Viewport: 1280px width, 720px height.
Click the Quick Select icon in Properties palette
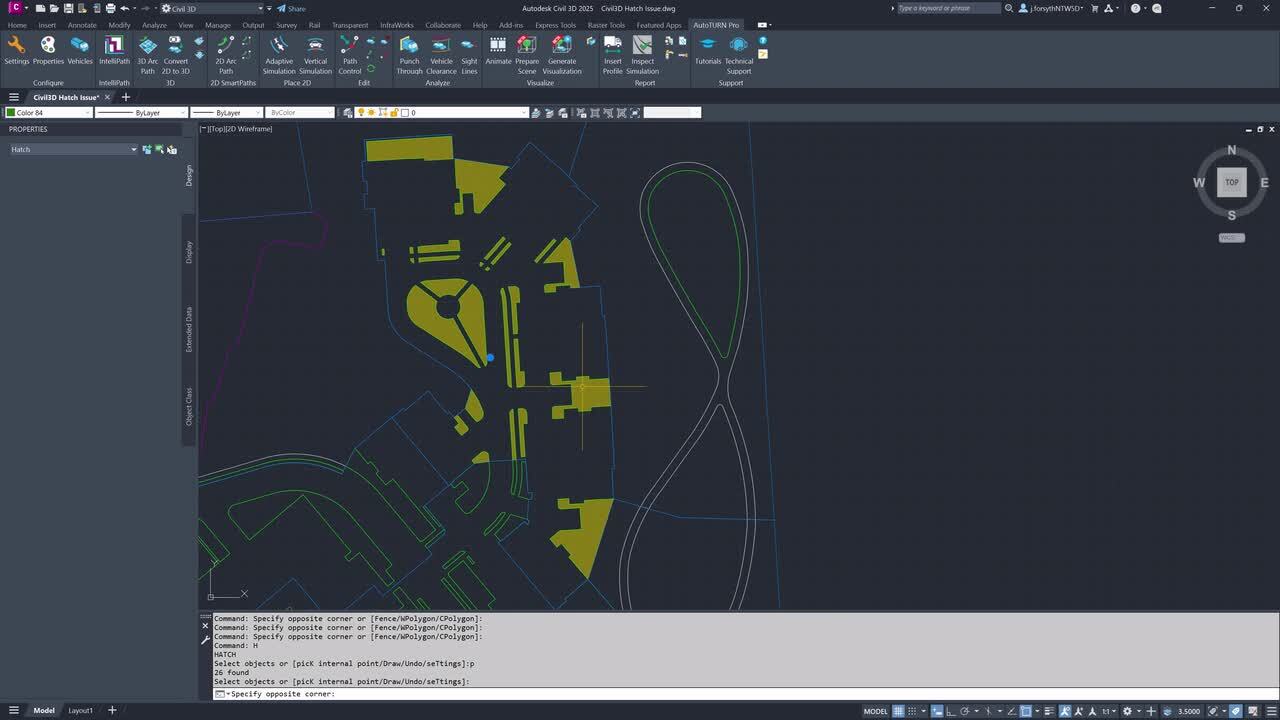[x=171, y=149]
